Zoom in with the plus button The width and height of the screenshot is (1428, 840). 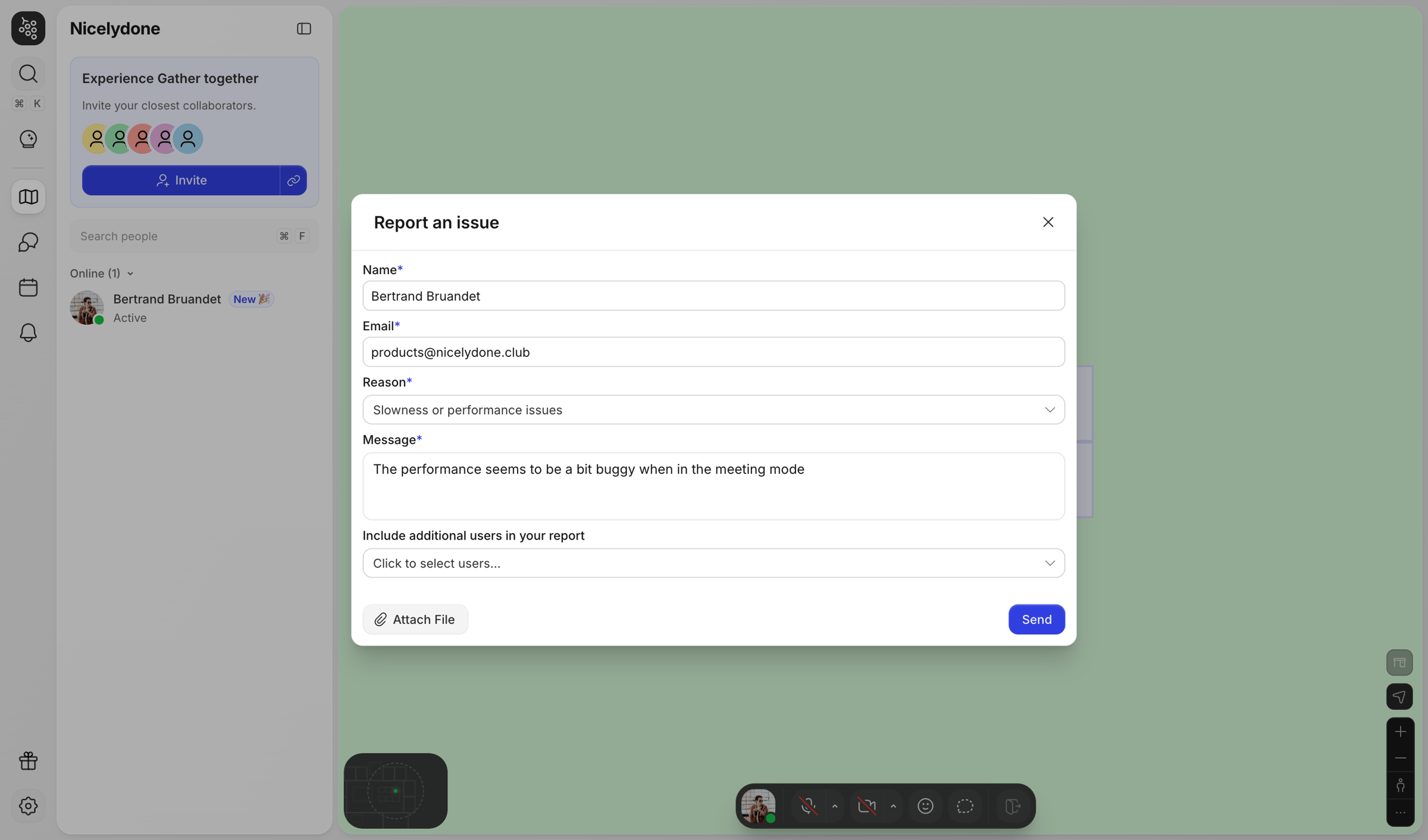(1400, 731)
